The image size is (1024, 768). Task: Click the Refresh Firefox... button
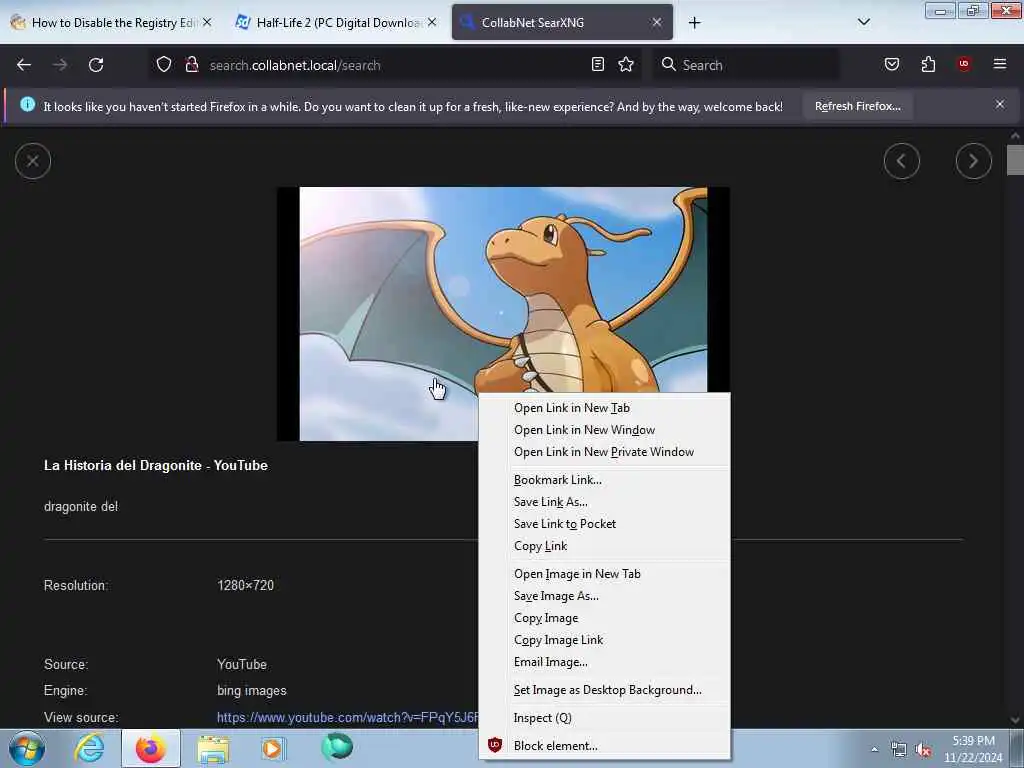pos(857,106)
